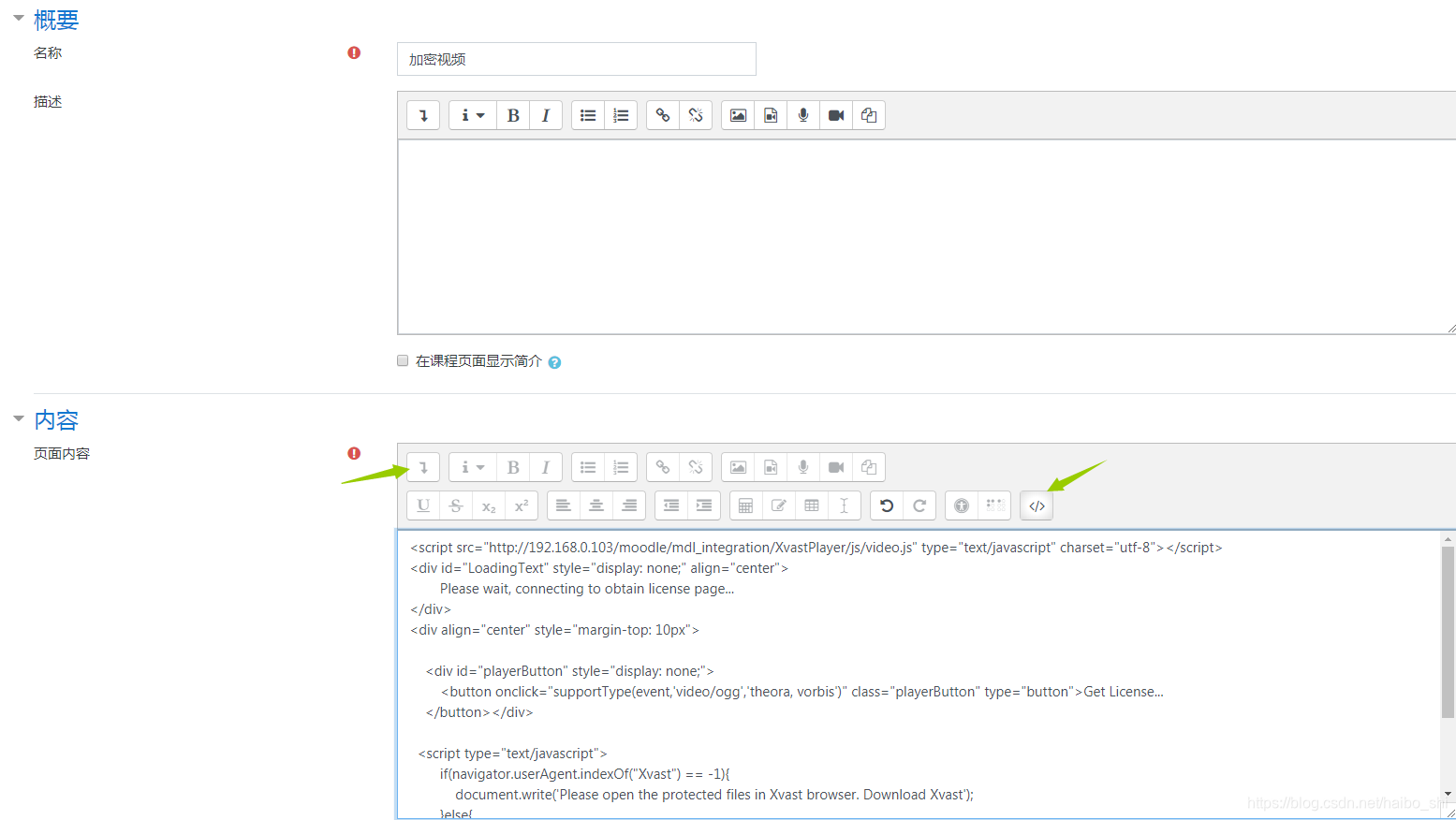Insert bullet list in page content editor
The image size is (1456, 820).
(x=588, y=467)
